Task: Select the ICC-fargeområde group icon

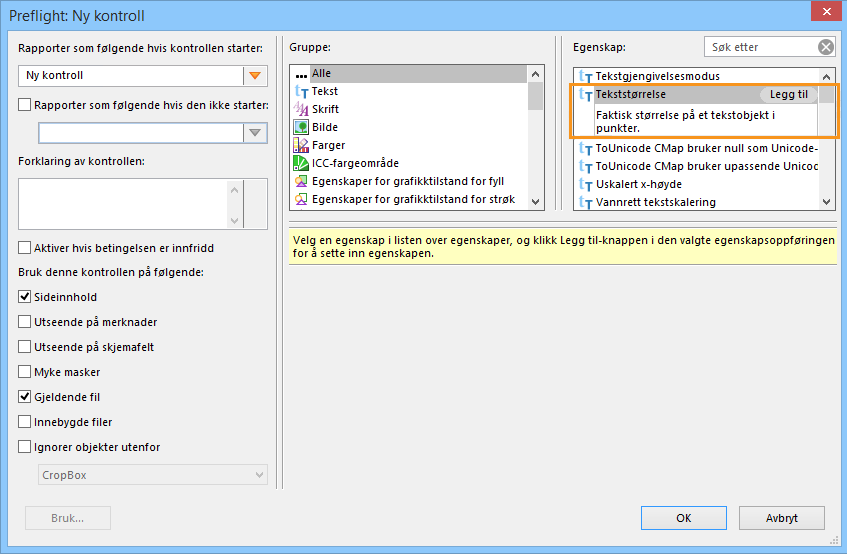Action: click(x=301, y=163)
